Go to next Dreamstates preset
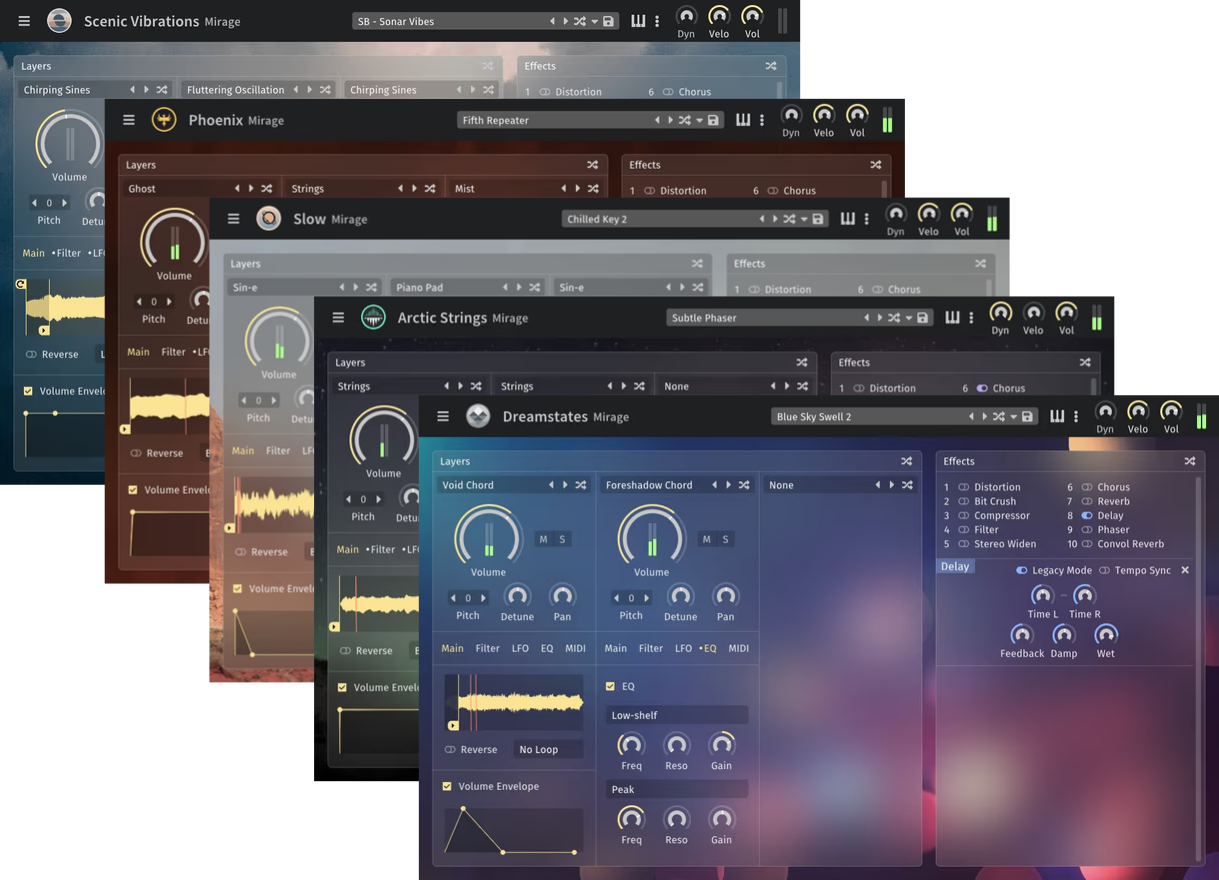The height and width of the screenshot is (880, 1219). (984, 417)
